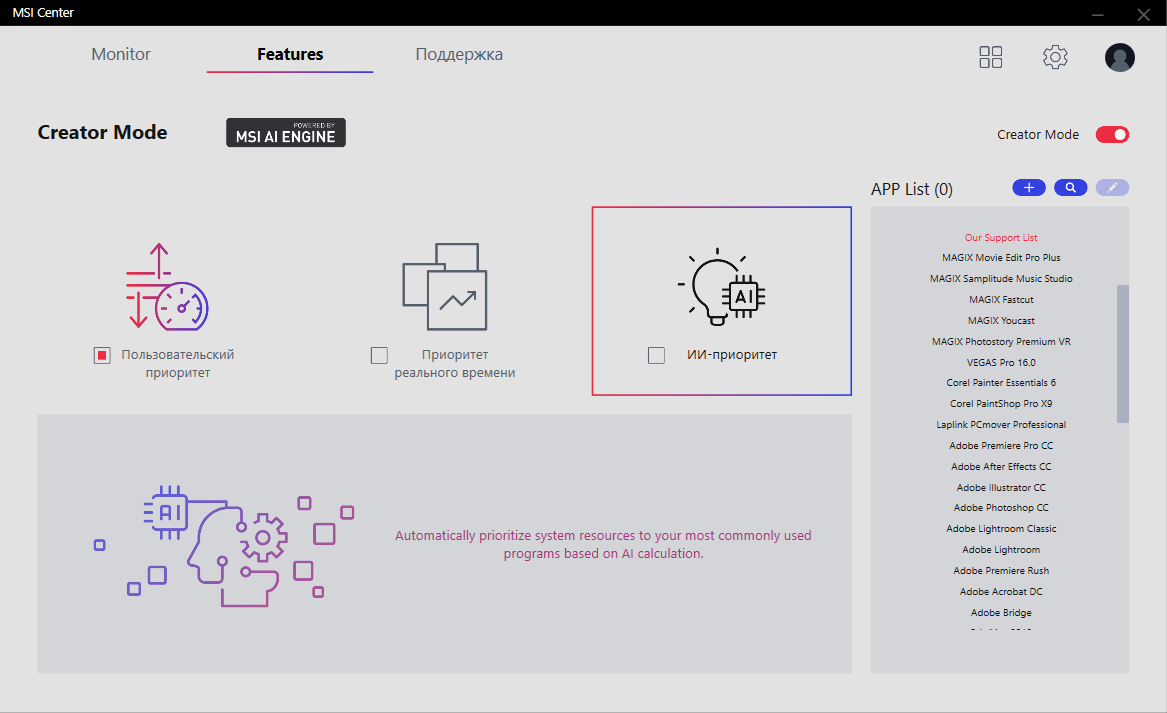
Task: Click 'Adobe Premiere Rush' in list
Action: [1001, 571]
